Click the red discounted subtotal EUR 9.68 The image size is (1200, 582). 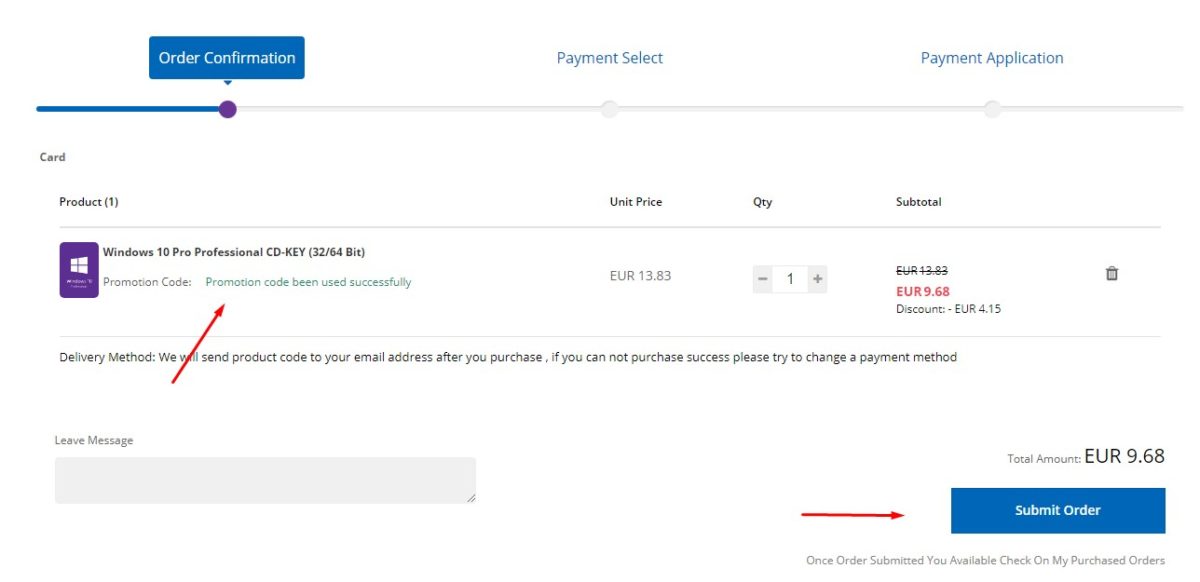922,291
